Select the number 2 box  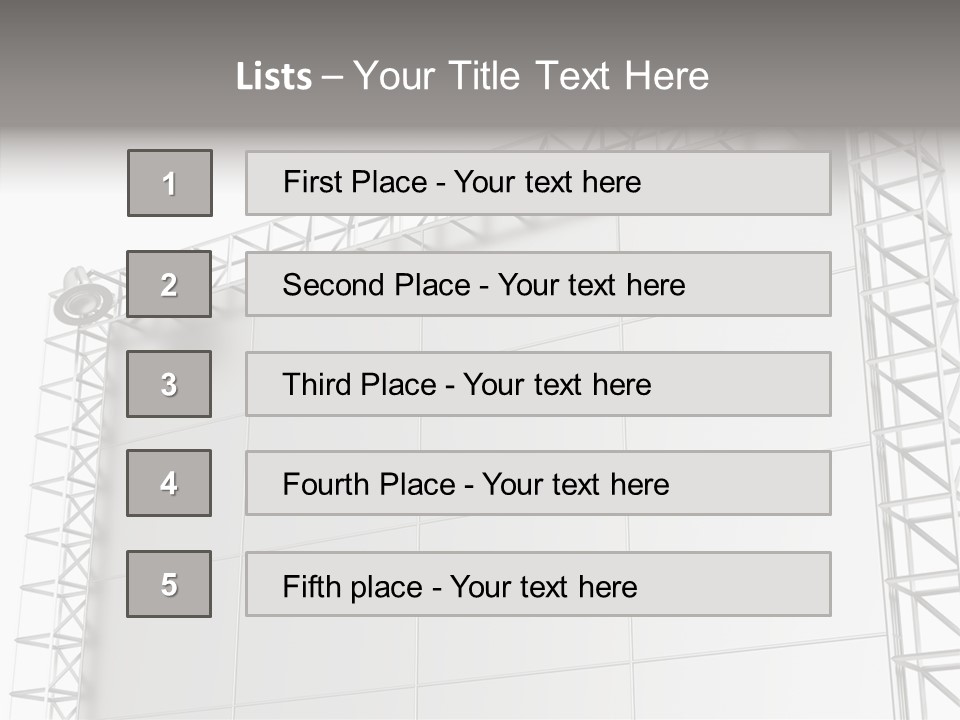[169, 284]
